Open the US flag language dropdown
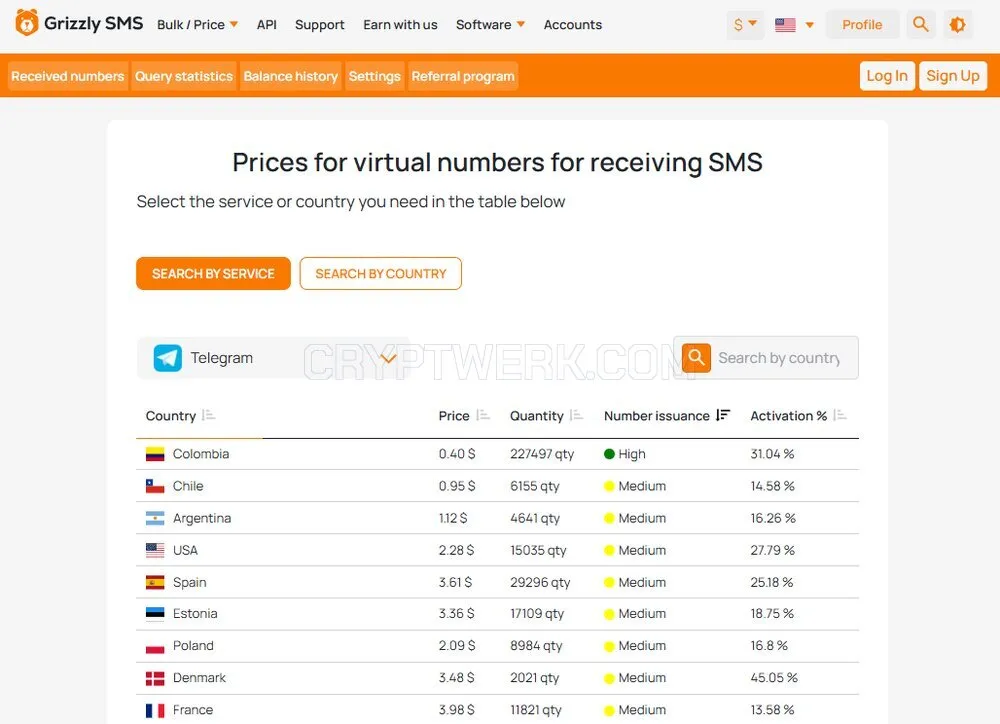The height and width of the screenshot is (724, 1000). (x=794, y=25)
